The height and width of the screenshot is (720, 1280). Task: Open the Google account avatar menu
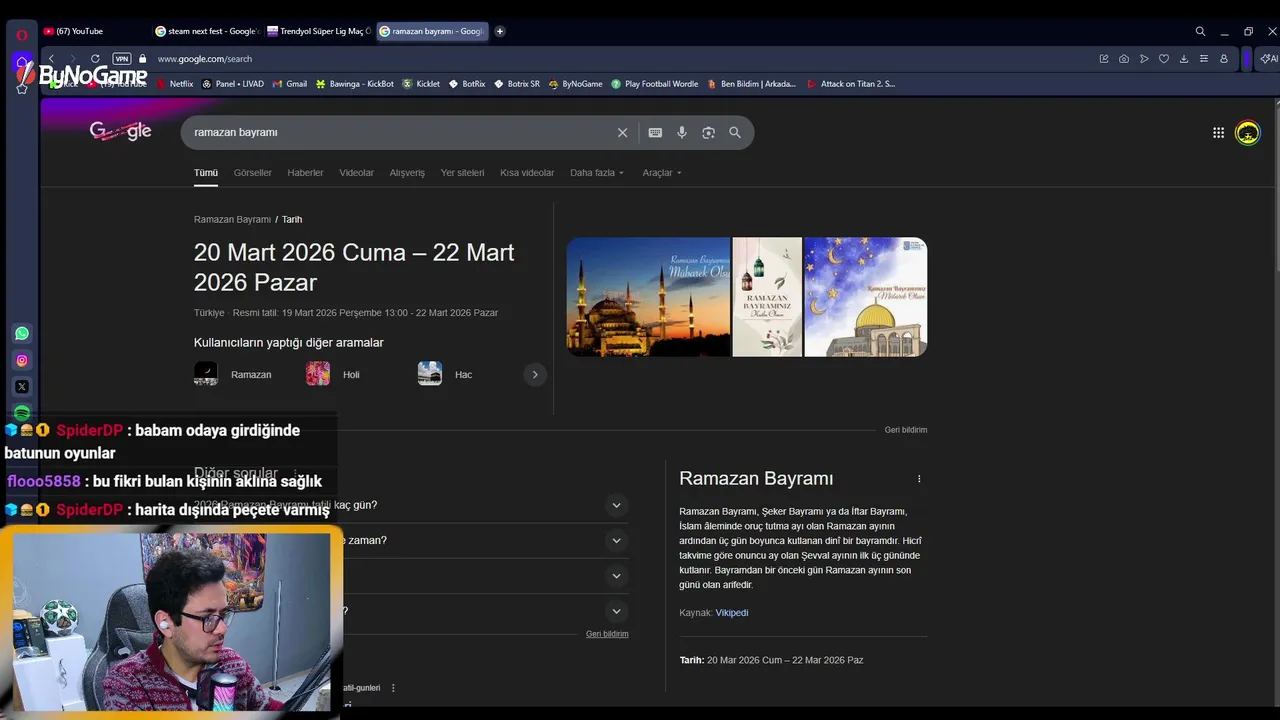point(1247,132)
